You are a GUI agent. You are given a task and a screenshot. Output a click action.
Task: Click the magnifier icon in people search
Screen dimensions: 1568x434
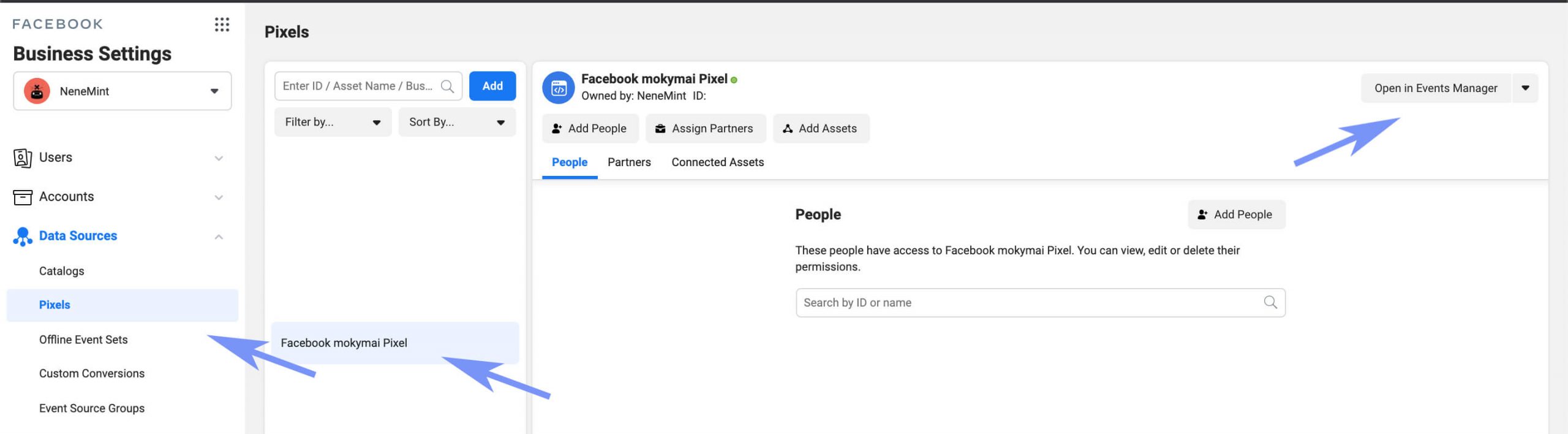1270,303
